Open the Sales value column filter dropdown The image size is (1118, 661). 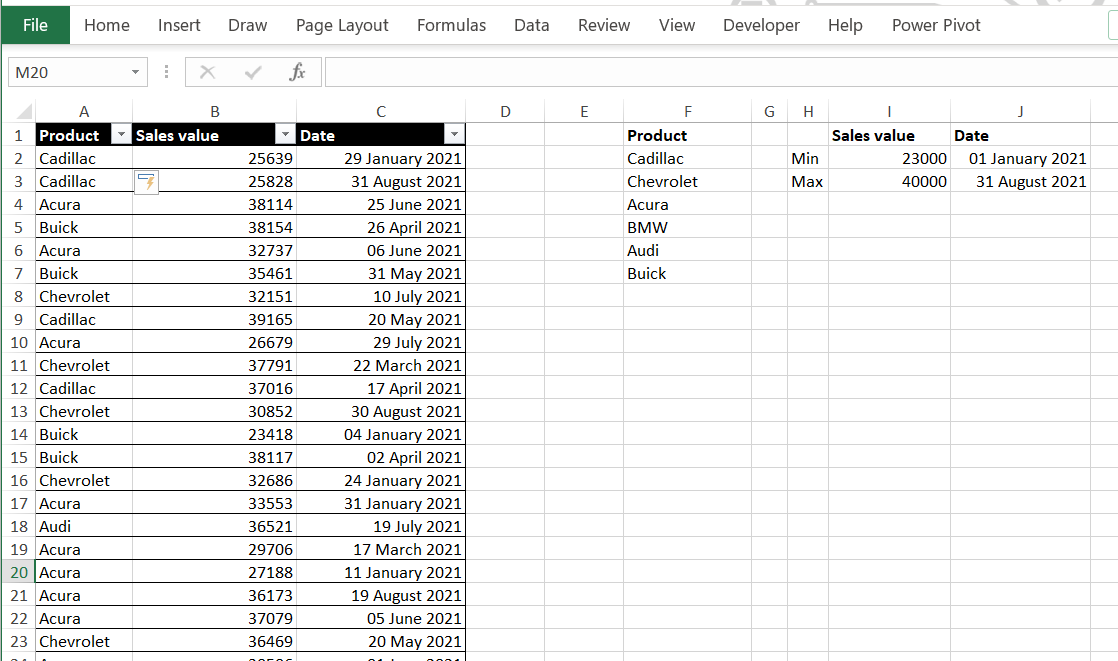click(x=285, y=134)
